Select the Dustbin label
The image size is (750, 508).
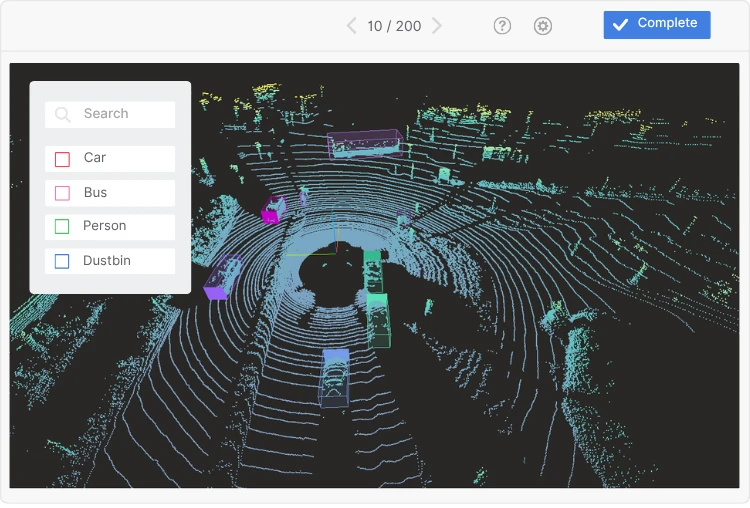click(110, 261)
